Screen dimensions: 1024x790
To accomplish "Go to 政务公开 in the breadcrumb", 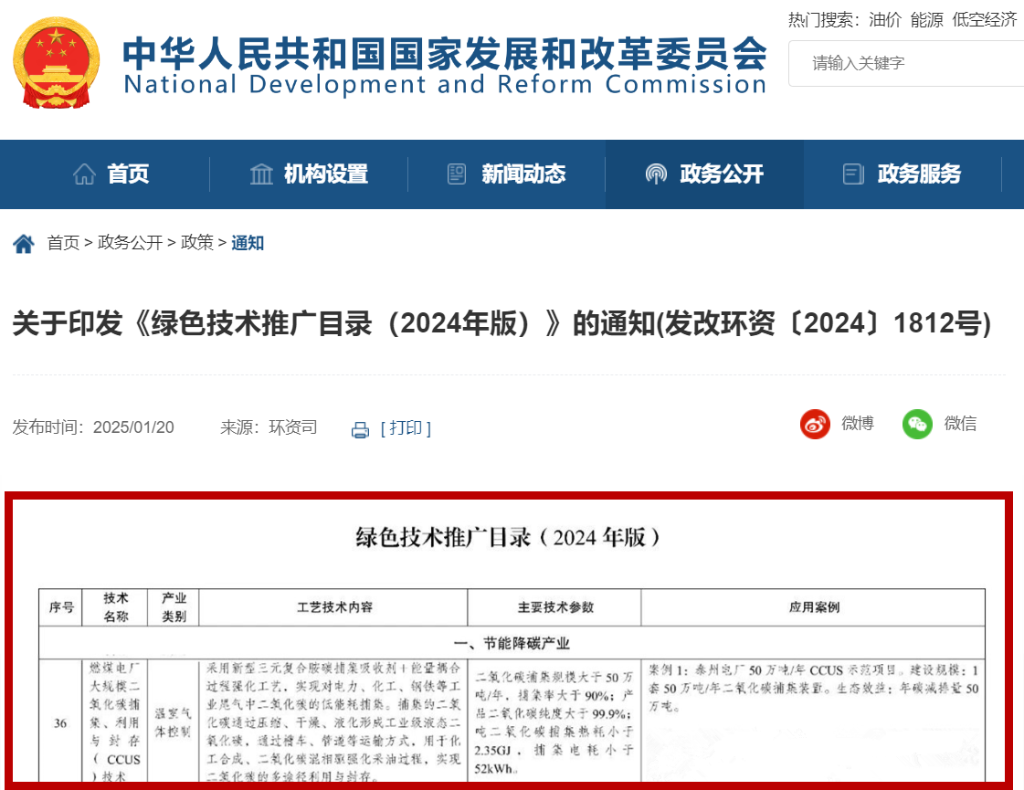I will click(130, 243).
